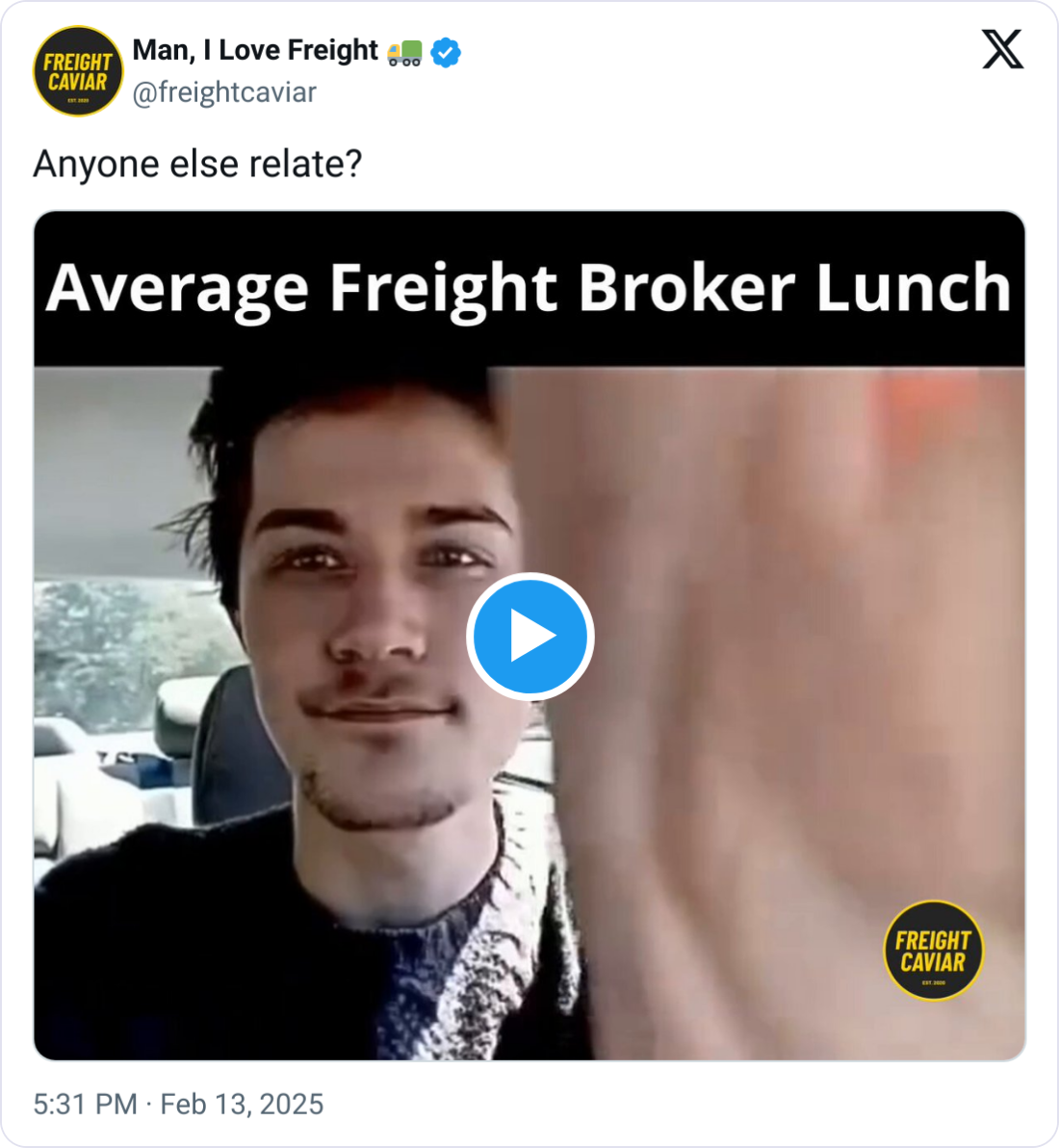Click the Feb 13, 2025 date
This screenshot has height=1148, width=1059.
coord(242,1104)
